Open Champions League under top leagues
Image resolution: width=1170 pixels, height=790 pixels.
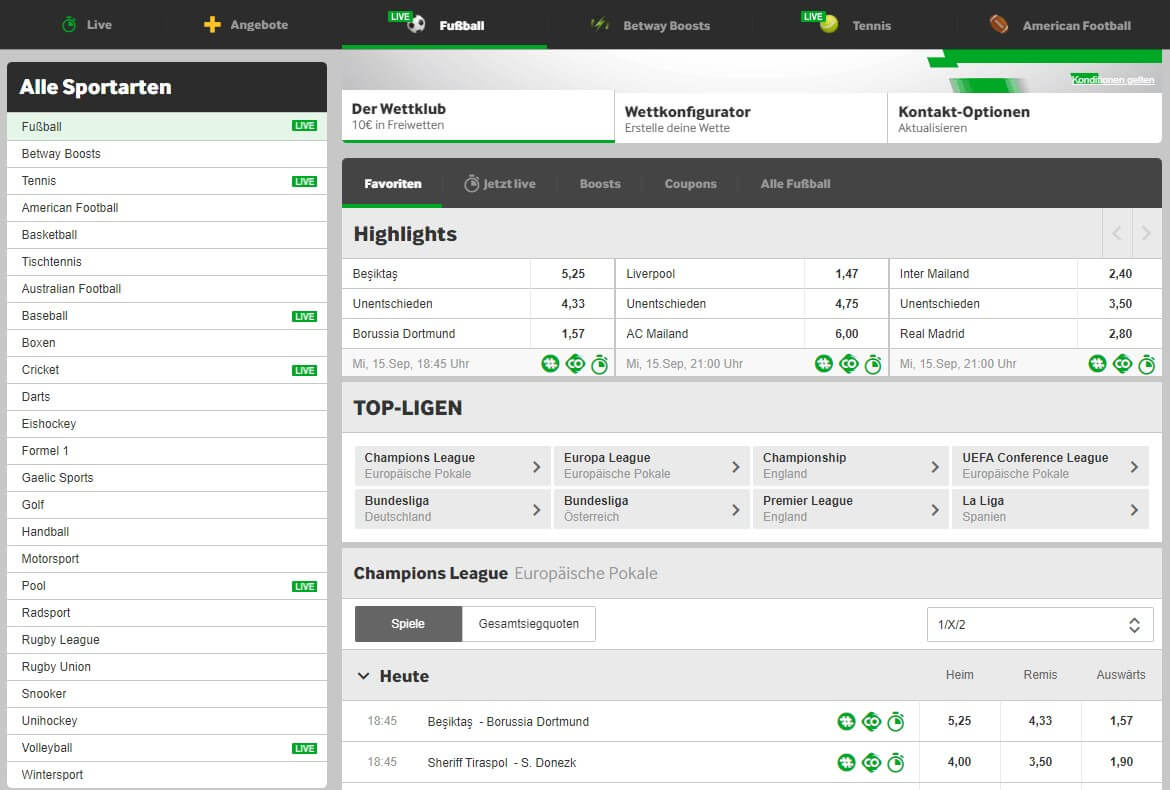pos(452,465)
